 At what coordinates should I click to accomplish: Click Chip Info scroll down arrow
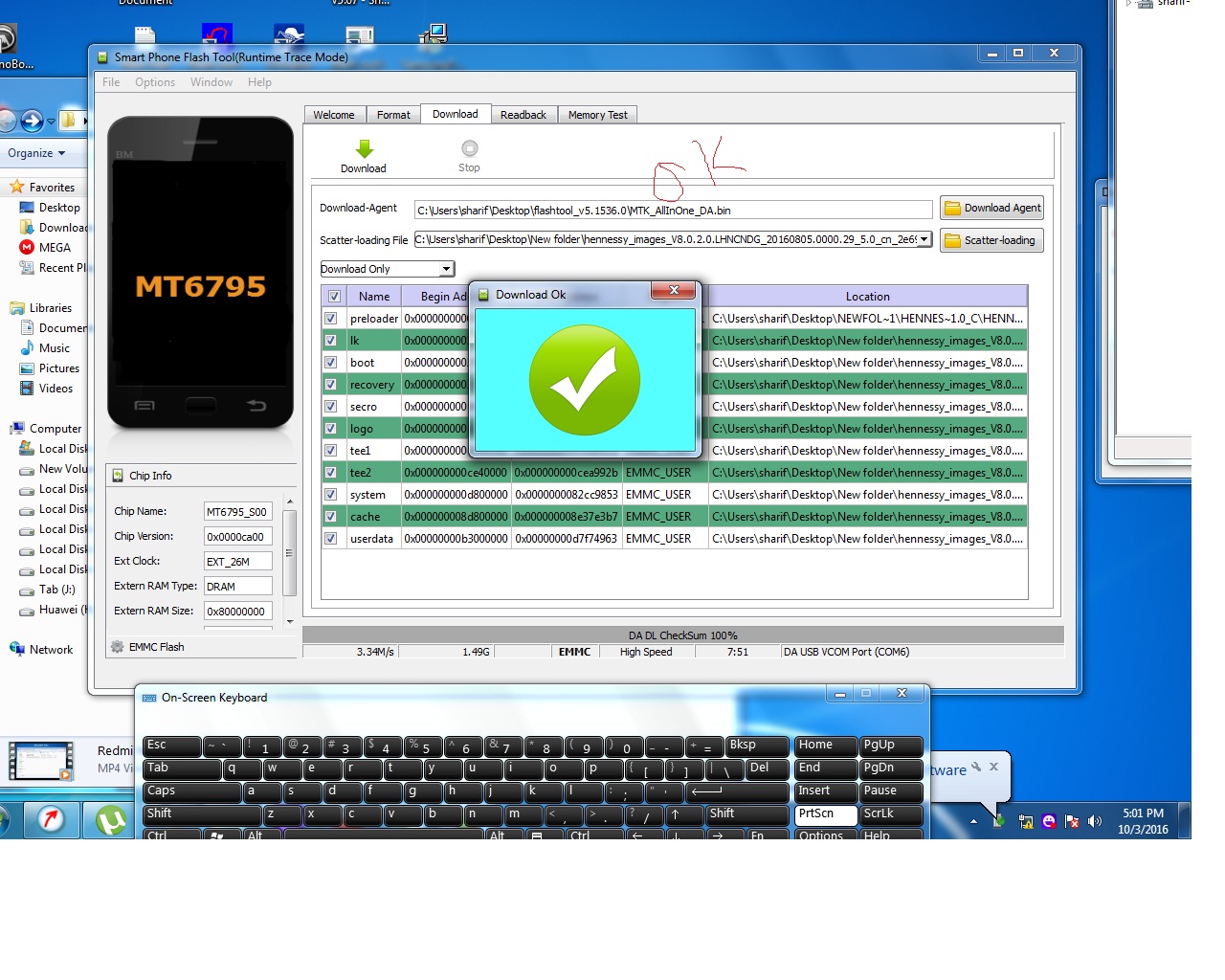point(290,621)
